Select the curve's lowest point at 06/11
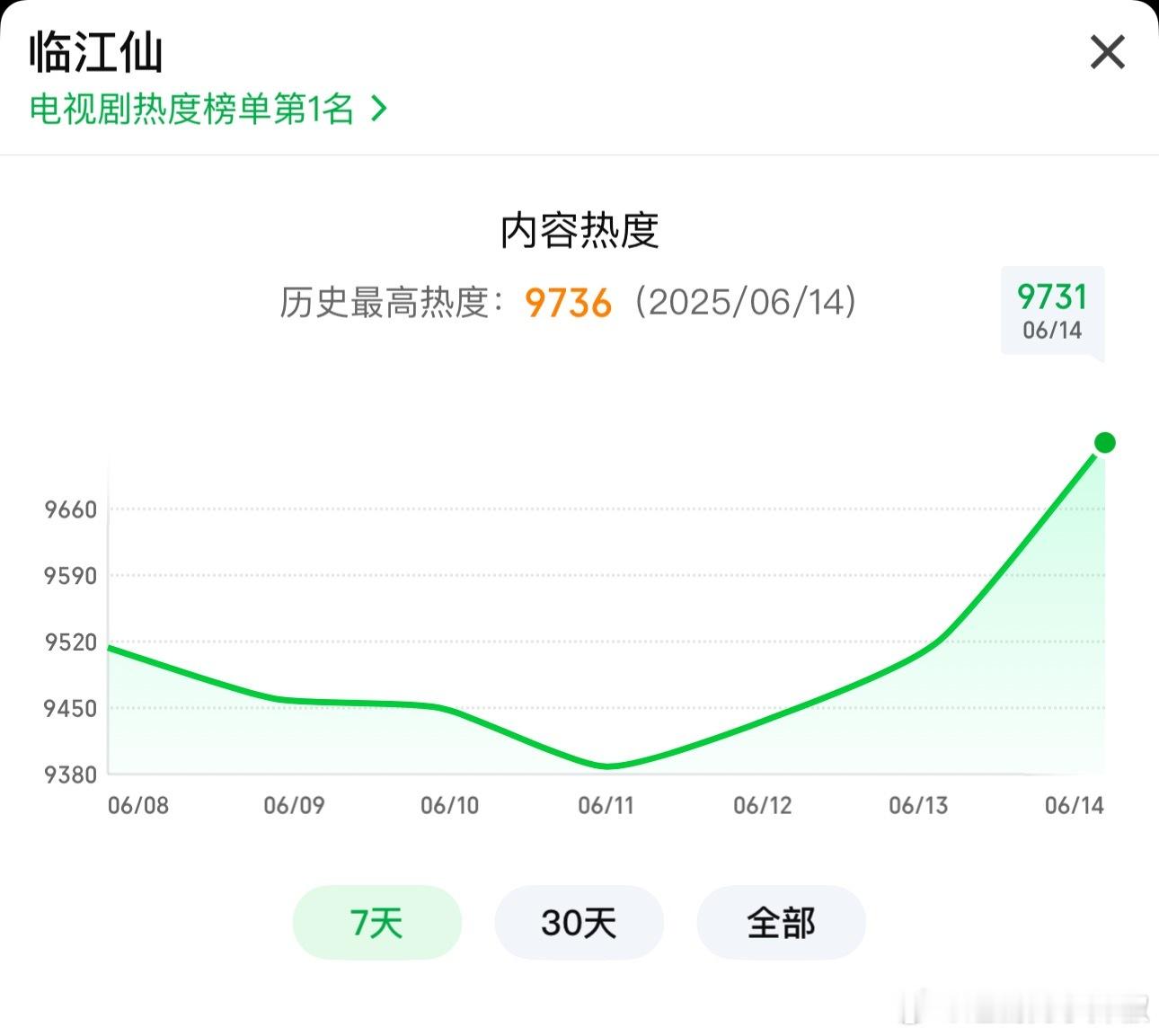The width and height of the screenshot is (1159, 1036). click(607, 766)
